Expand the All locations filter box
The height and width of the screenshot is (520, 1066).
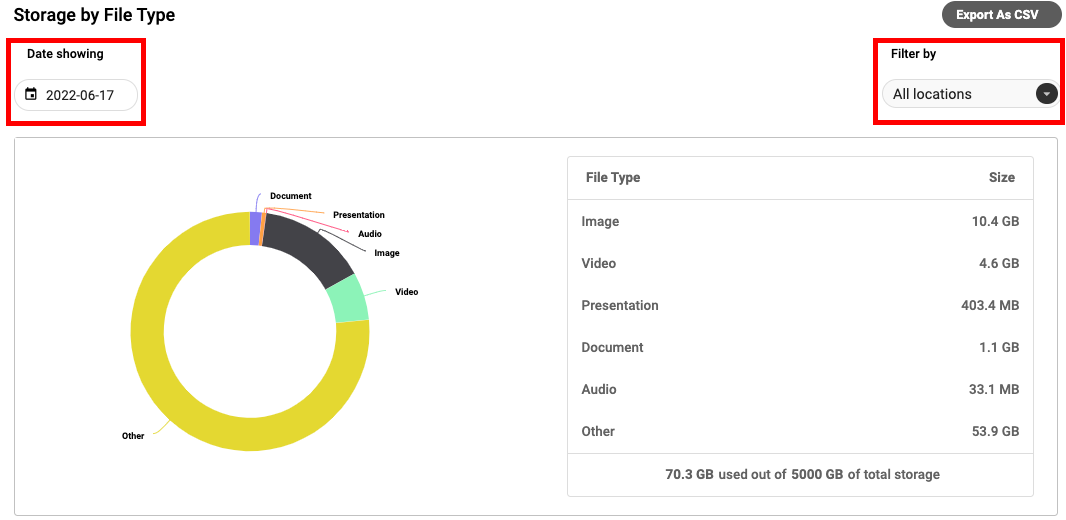click(x=971, y=94)
